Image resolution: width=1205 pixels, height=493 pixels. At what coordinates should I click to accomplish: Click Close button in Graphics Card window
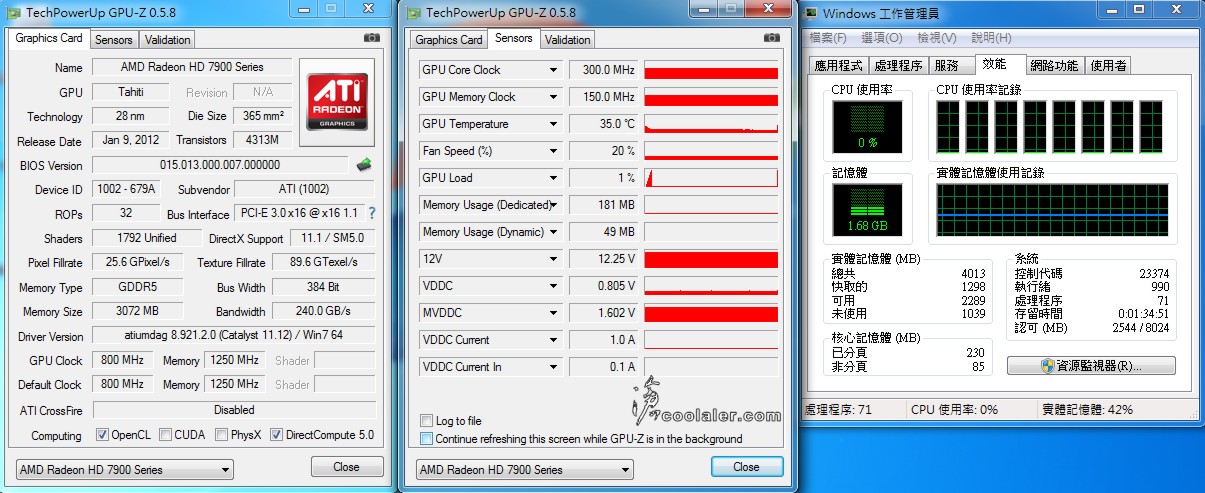pyautogui.click(x=347, y=466)
